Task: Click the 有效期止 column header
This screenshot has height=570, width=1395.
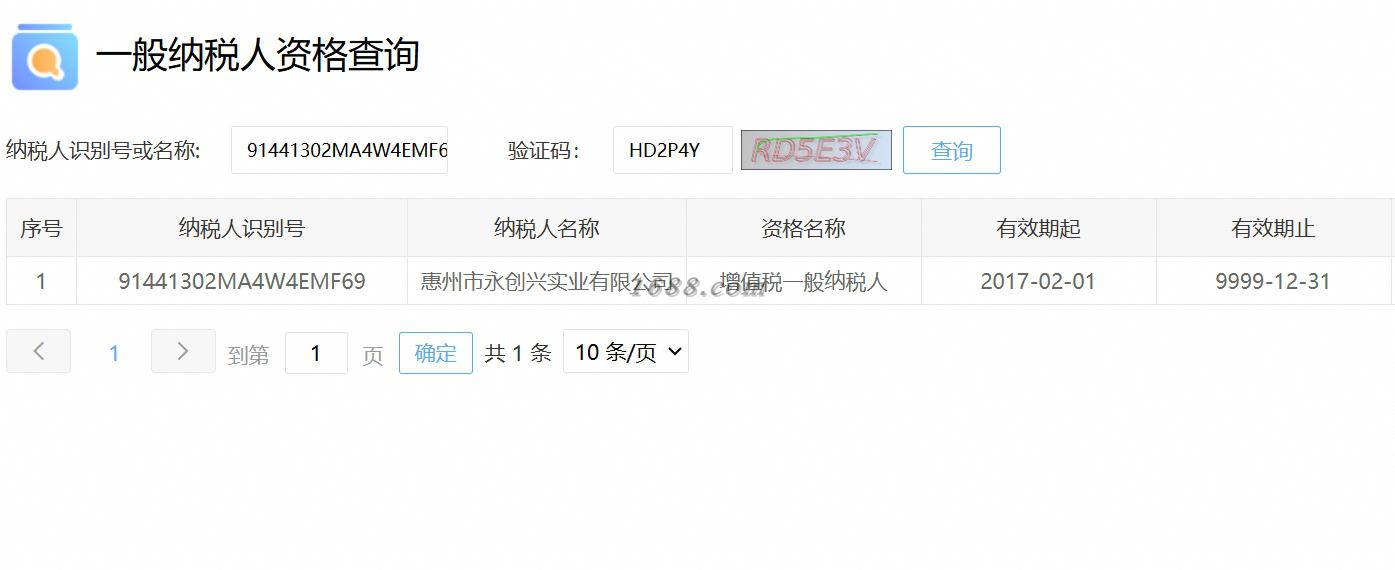Action: pos(1273,228)
